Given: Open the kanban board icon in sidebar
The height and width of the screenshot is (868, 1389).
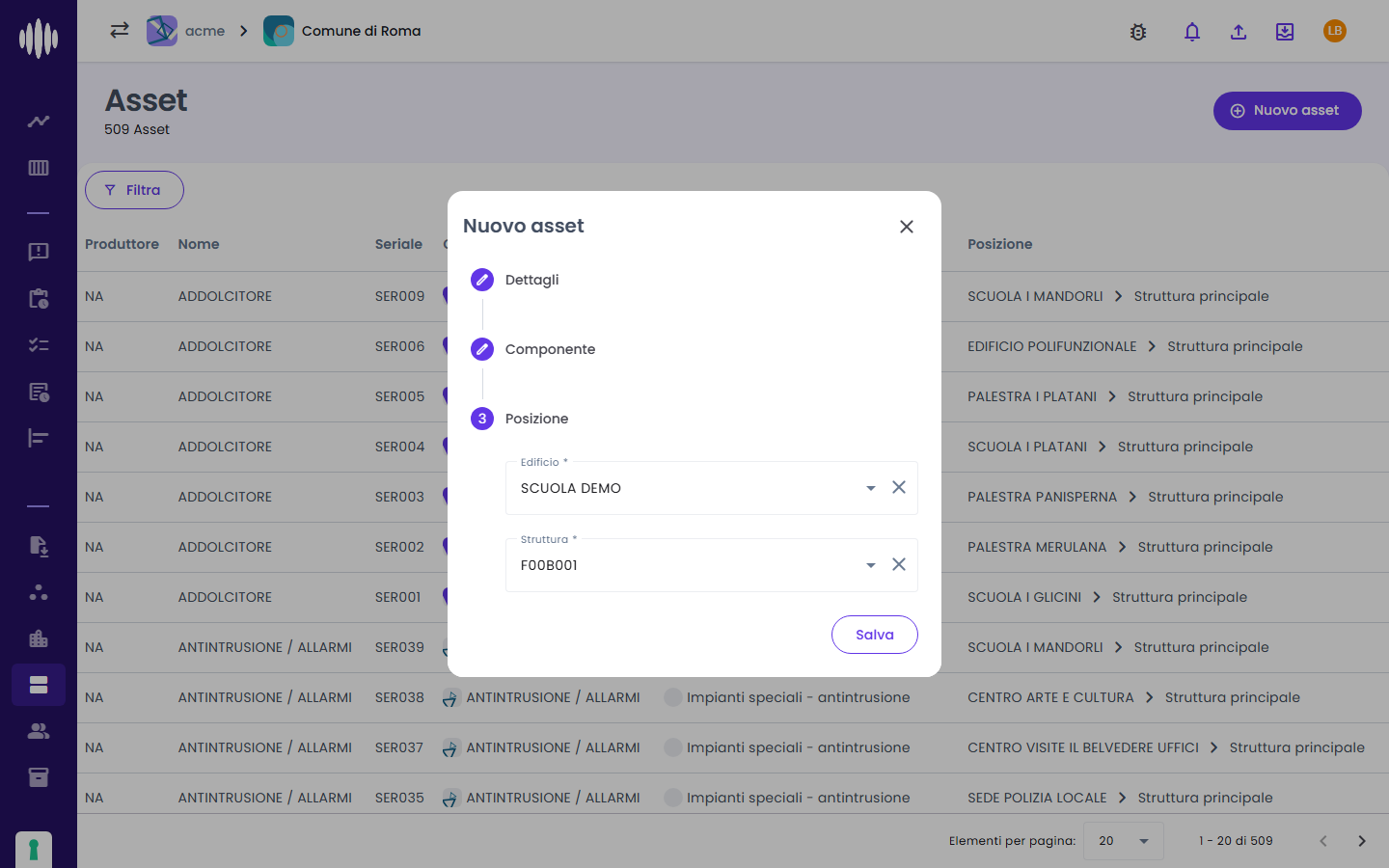Looking at the screenshot, I should (39, 168).
